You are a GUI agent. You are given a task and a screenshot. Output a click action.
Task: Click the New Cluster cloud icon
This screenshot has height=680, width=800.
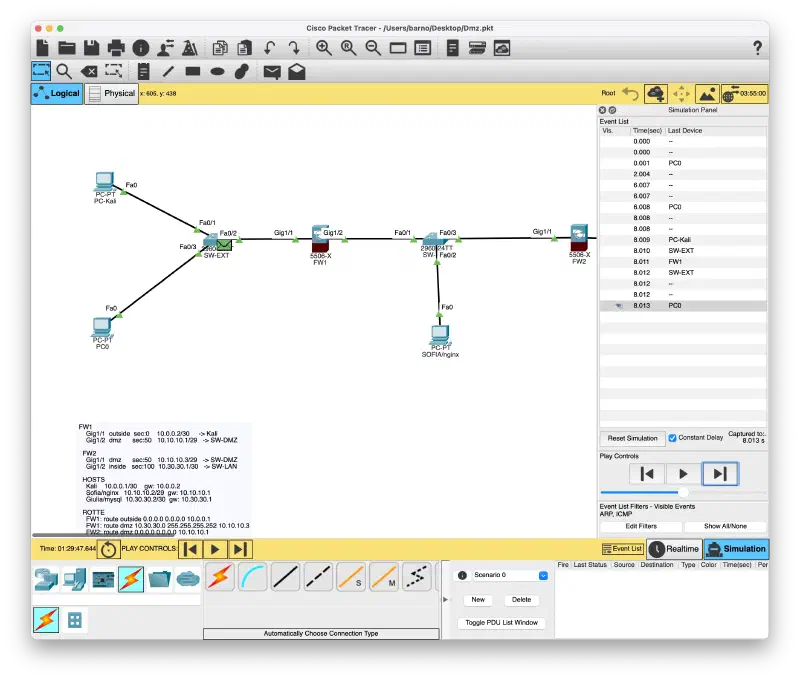[x=656, y=93]
